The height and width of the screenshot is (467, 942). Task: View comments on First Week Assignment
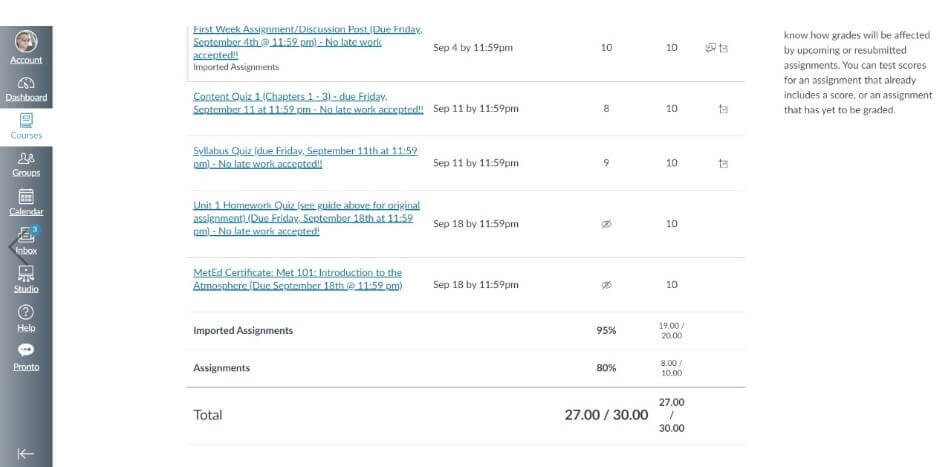click(x=710, y=48)
